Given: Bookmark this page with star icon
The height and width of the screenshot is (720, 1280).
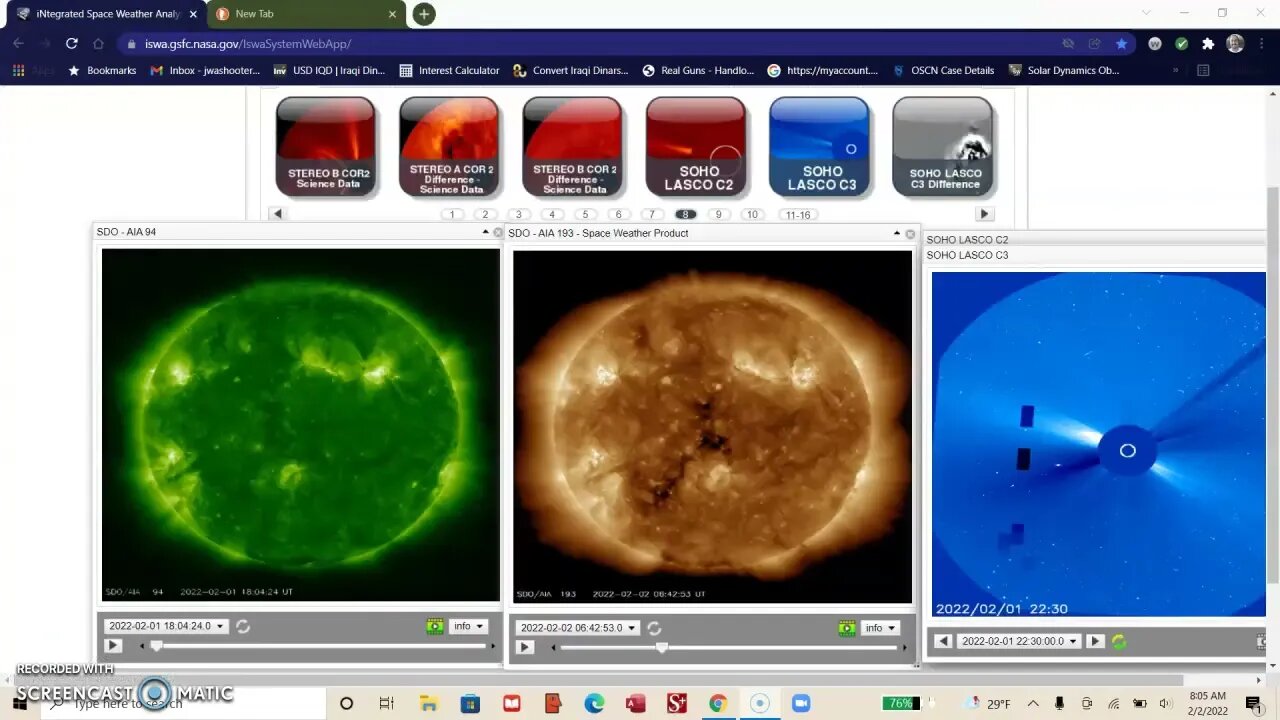Looking at the screenshot, I should tap(1121, 44).
